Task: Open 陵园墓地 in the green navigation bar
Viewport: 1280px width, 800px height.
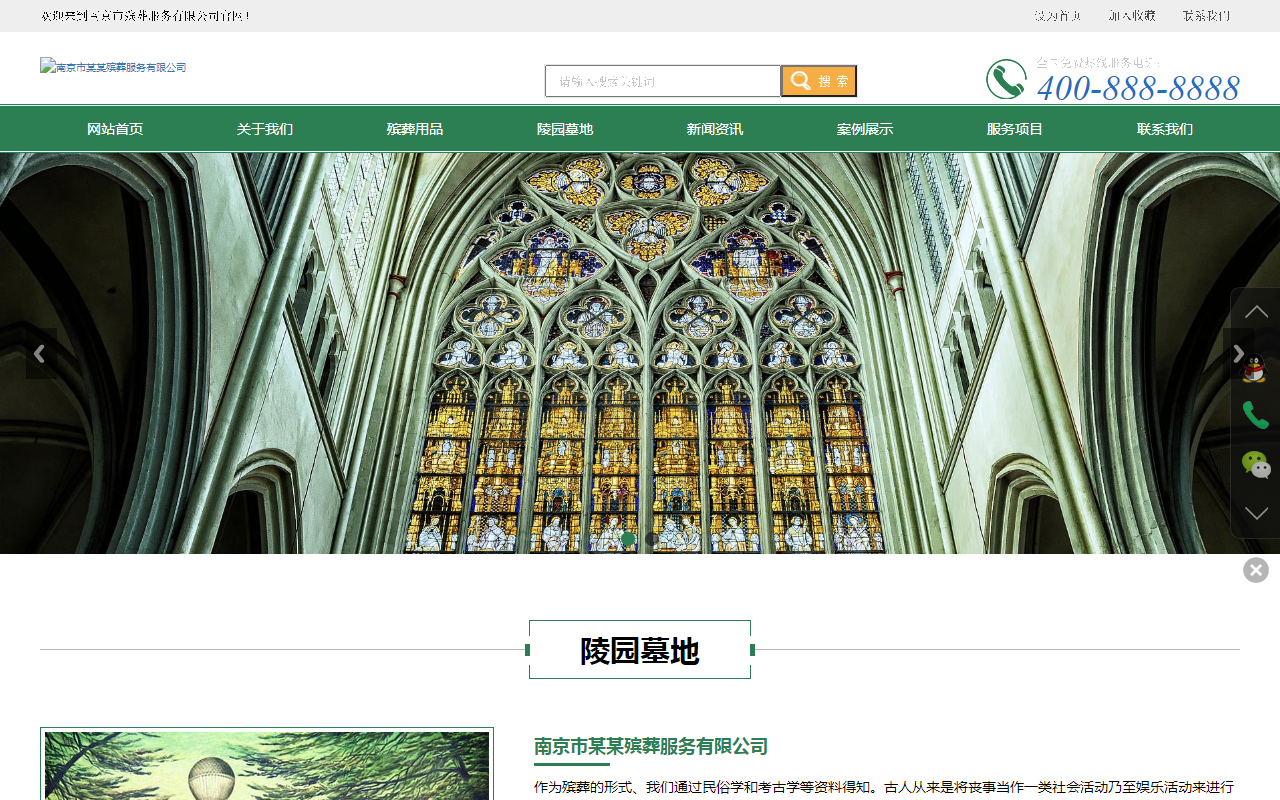Action: click(x=565, y=129)
